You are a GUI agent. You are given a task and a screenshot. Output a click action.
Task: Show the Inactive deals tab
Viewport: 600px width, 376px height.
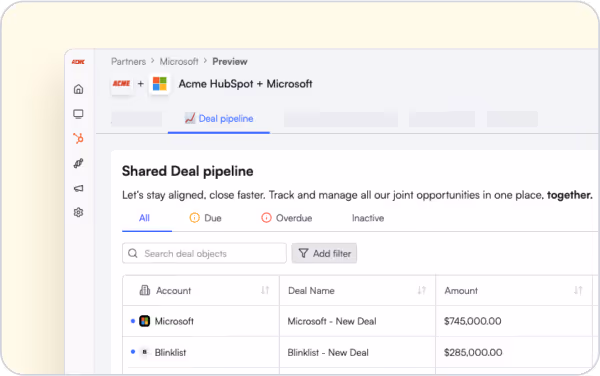click(368, 218)
